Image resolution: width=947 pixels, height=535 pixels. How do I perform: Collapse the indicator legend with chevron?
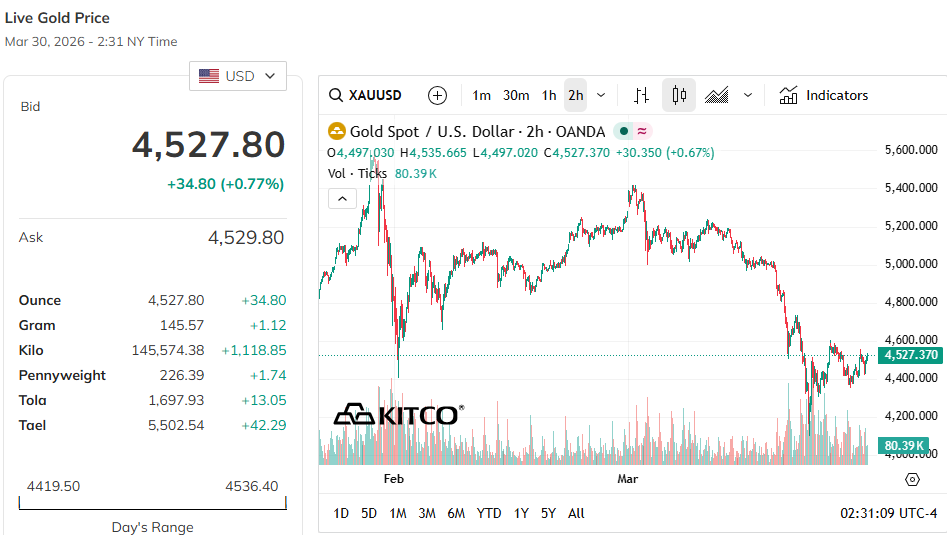[x=342, y=198]
